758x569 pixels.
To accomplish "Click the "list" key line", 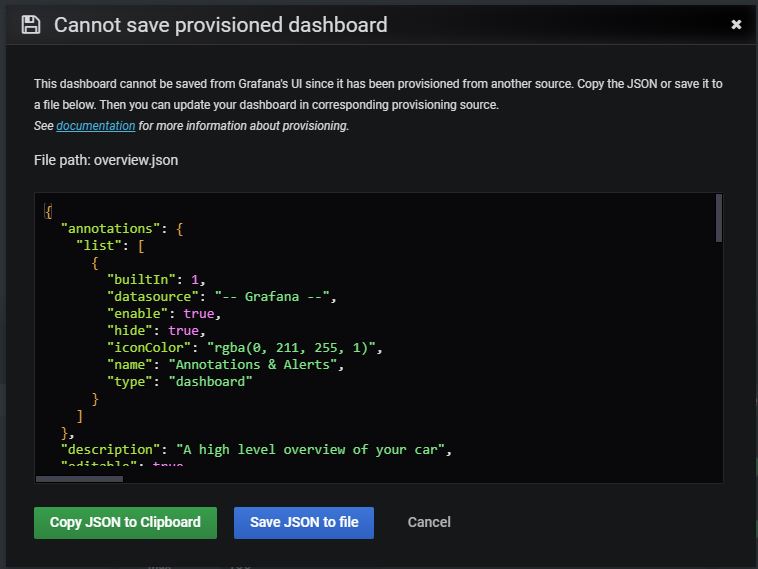I will (x=110, y=246).
